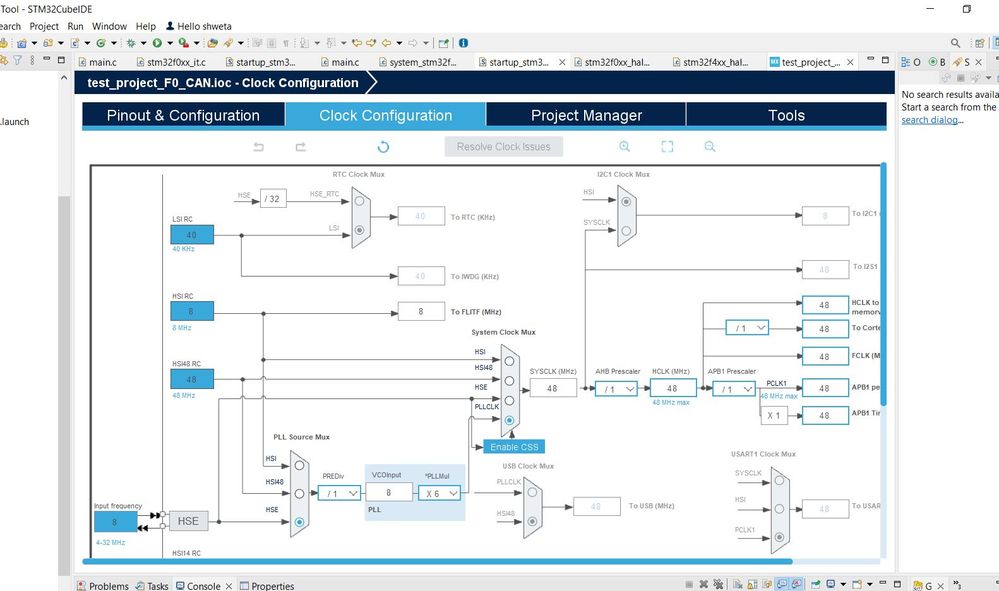The height and width of the screenshot is (591, 999).
Task: Switch to stm32f0xx_it.c editor tab
Action: tap(170, 62)
